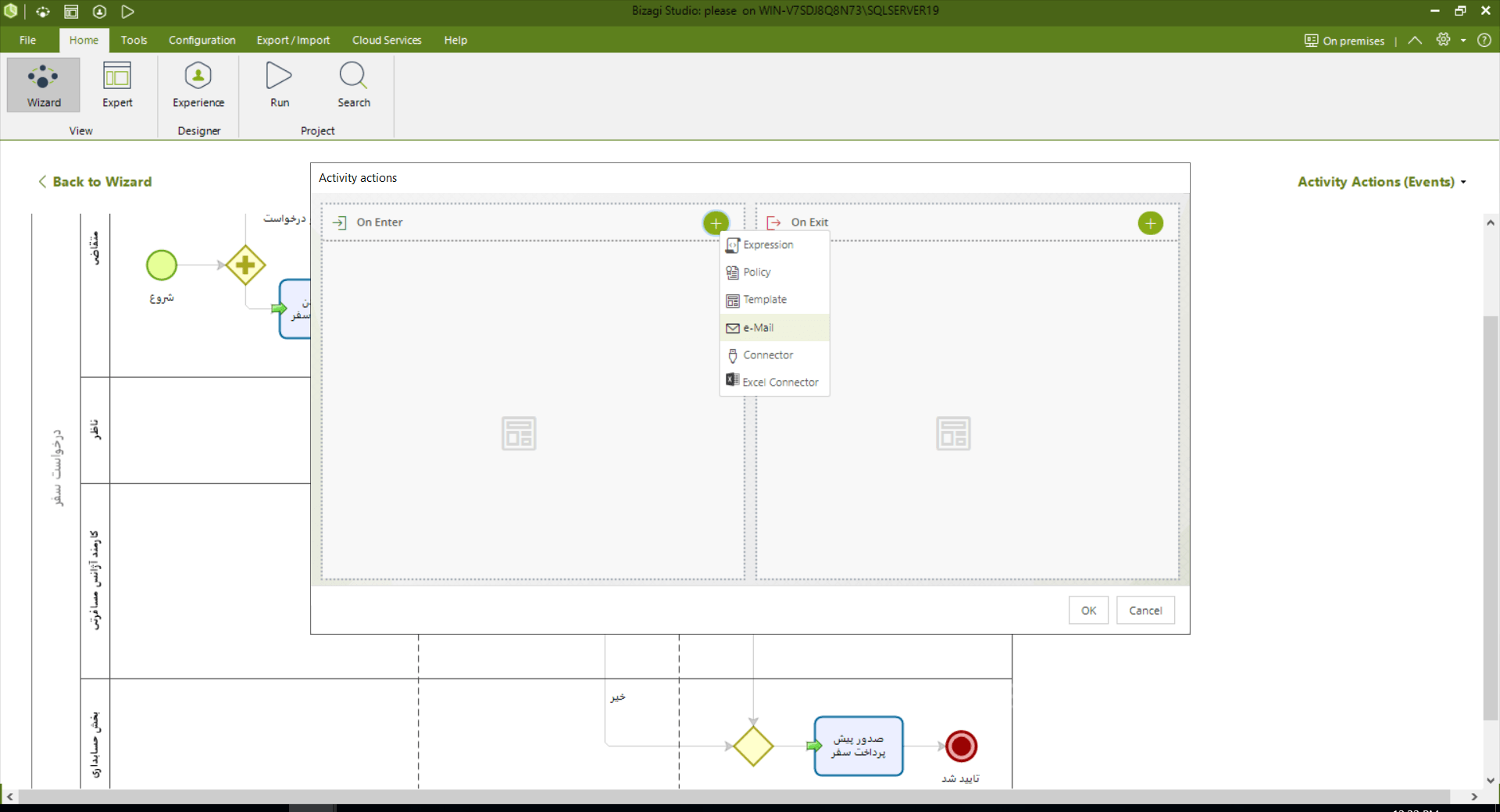Image resolution: width=1500 pixels, height=812 pixels.
Task: Switch to Expert view
Action: pyautogui.click(x=117, y=84)
